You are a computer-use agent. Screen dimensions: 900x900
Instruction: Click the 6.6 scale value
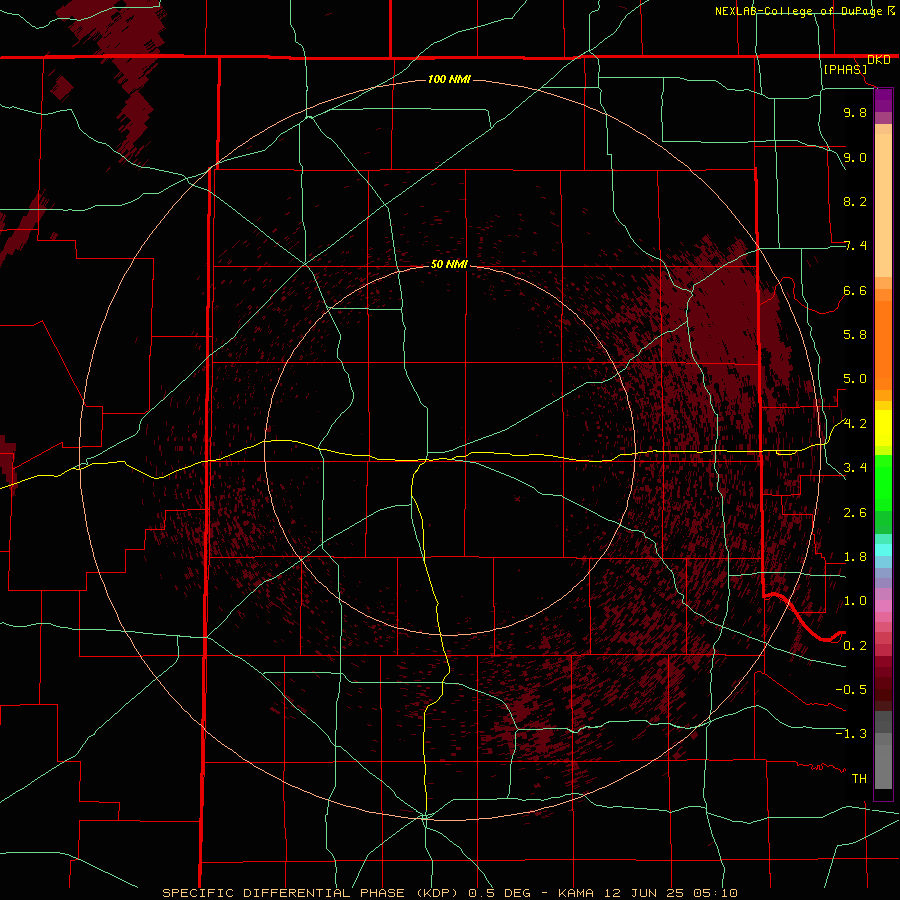tap(855, 290)
